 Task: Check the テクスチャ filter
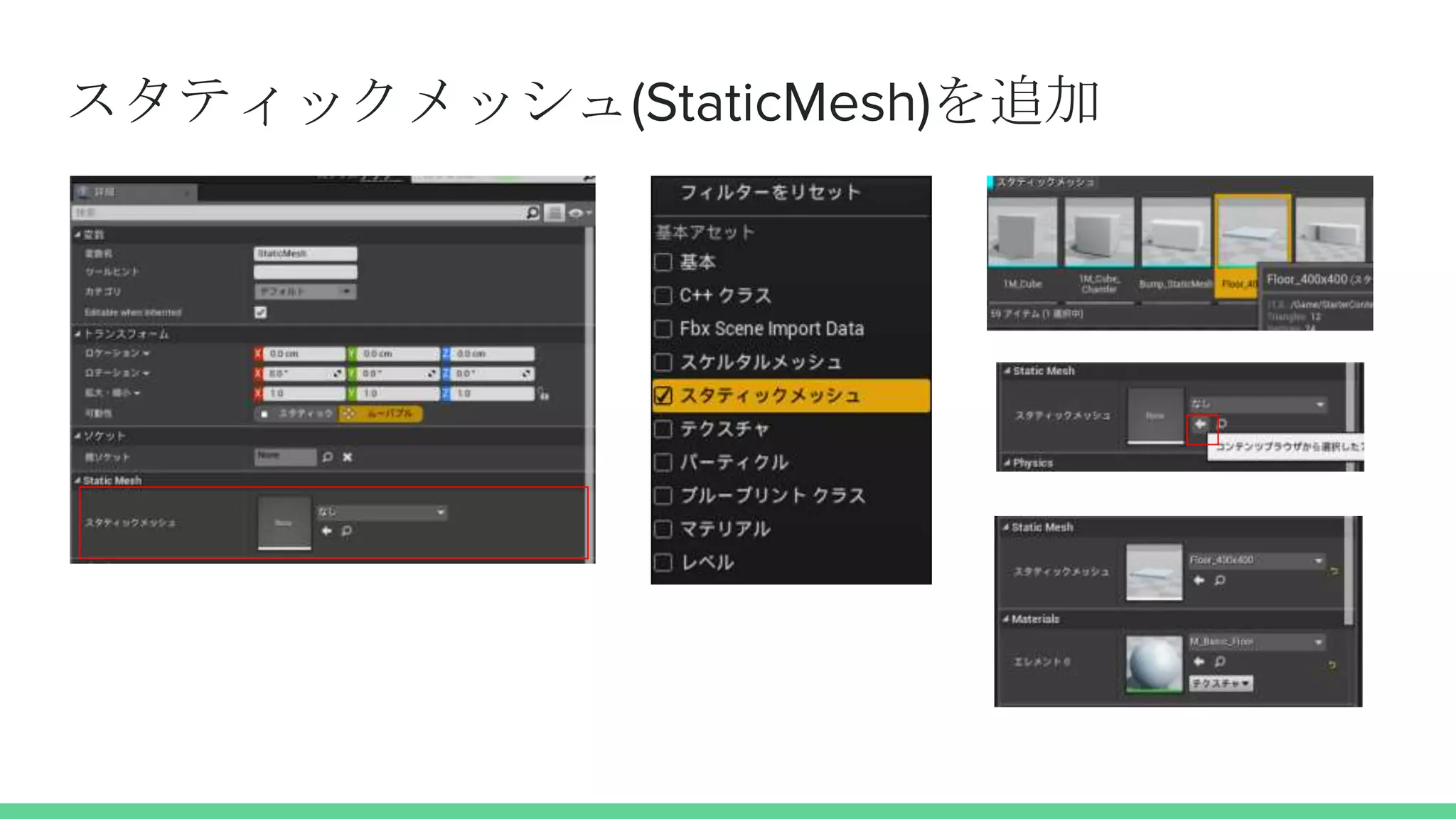tap(663, 429)
